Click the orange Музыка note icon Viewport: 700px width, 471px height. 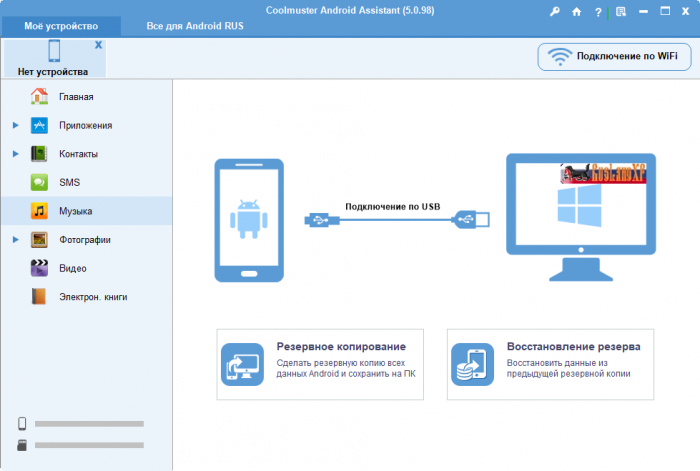click(x=39, y=211)
